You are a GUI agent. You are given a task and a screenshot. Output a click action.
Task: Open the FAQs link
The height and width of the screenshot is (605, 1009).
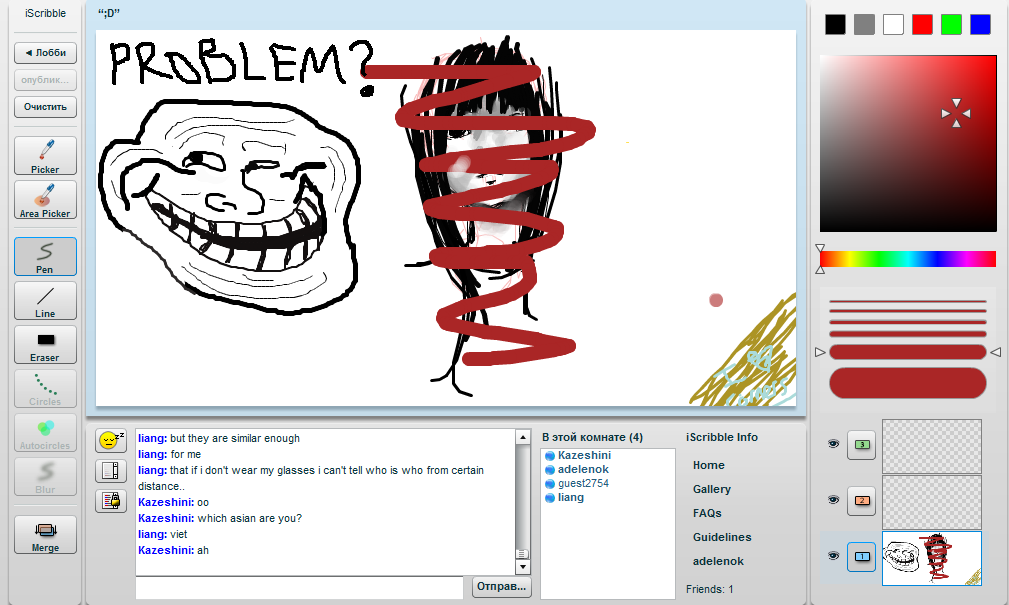click(707, 513)
